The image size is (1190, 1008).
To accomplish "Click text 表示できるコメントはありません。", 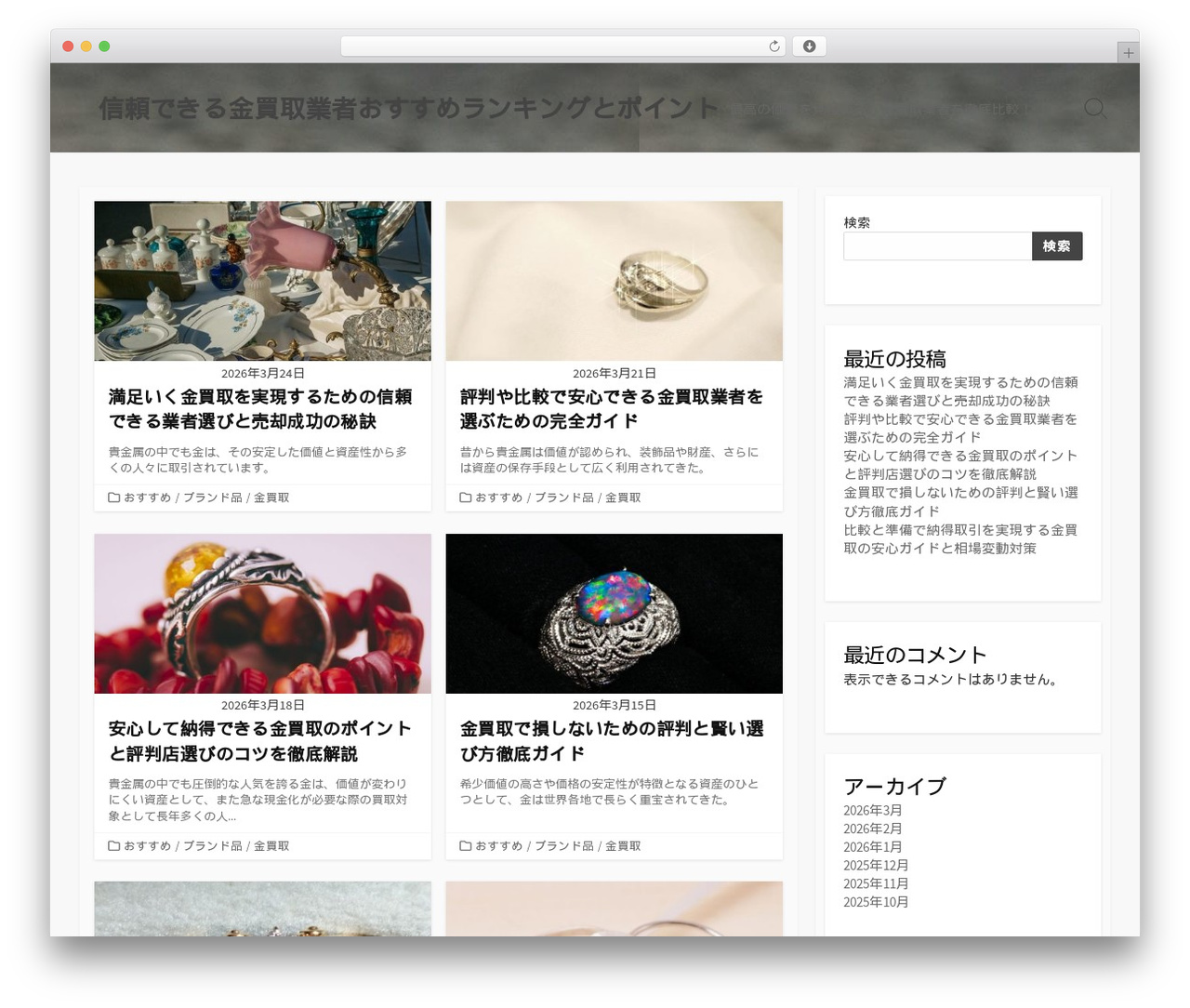I will [952, 680].
